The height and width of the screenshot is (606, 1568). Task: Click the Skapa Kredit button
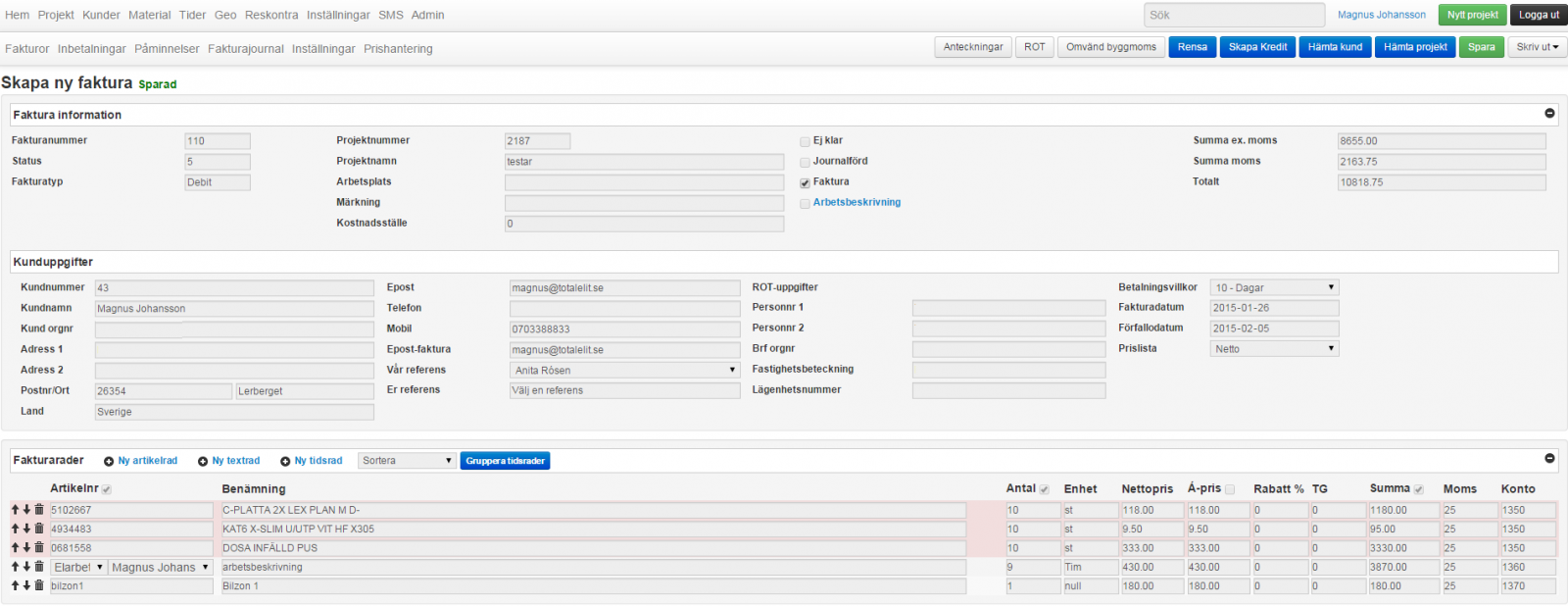click(1257, 47)
